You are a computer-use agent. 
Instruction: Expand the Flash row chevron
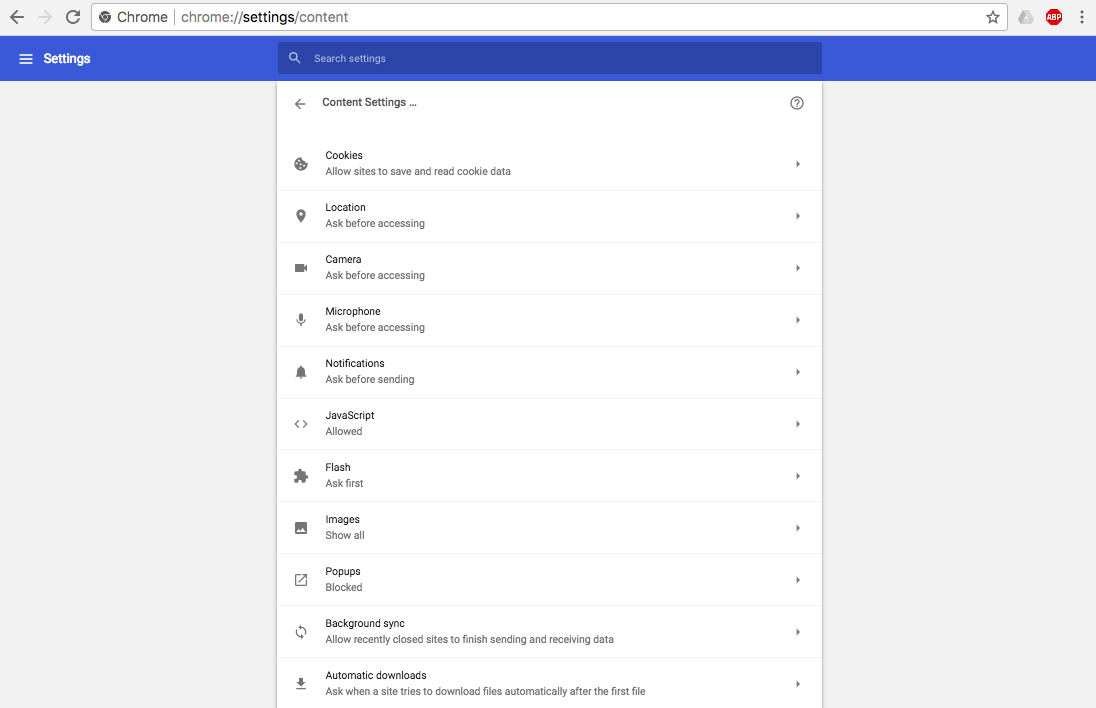point(798,476)
